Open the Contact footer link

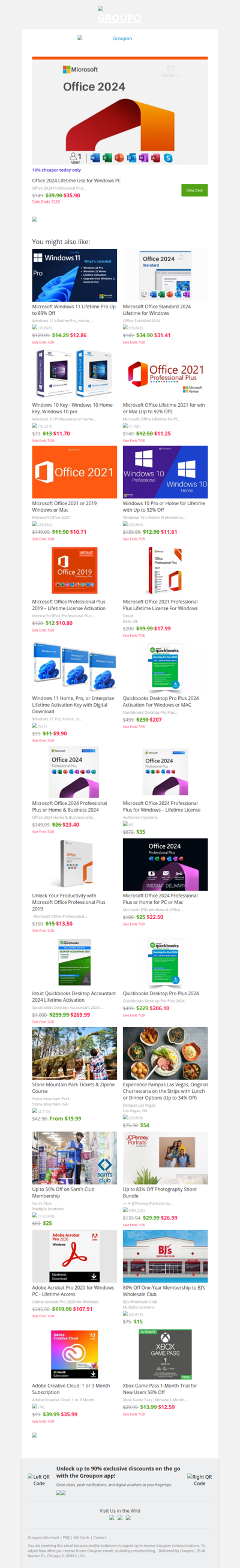[x=100, y=1537]
